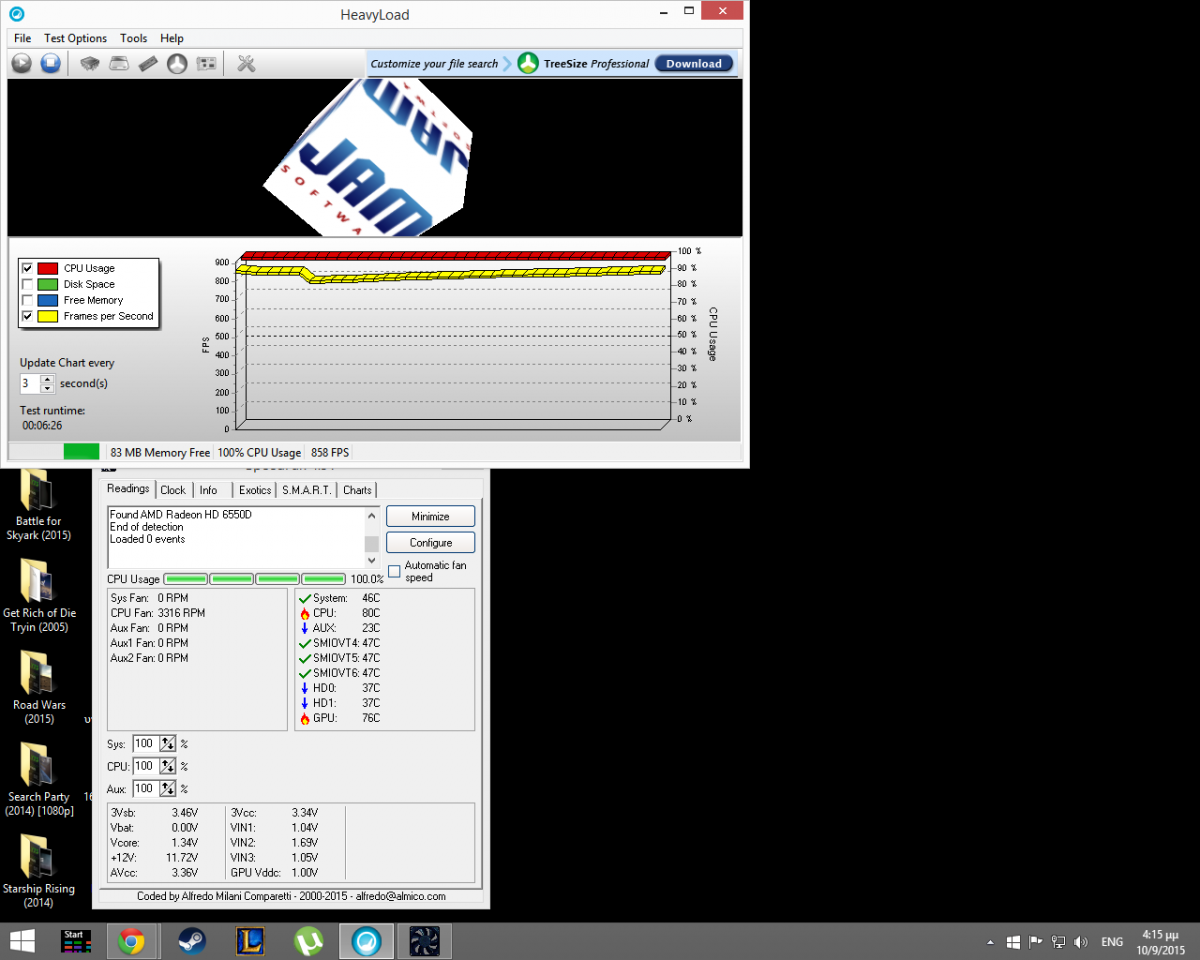Image resolution: width=1200 pixels, height=960 pixels.
Task: Uncheck the CPU Usage chart checkbox
Action: click(x=27, y=268)
